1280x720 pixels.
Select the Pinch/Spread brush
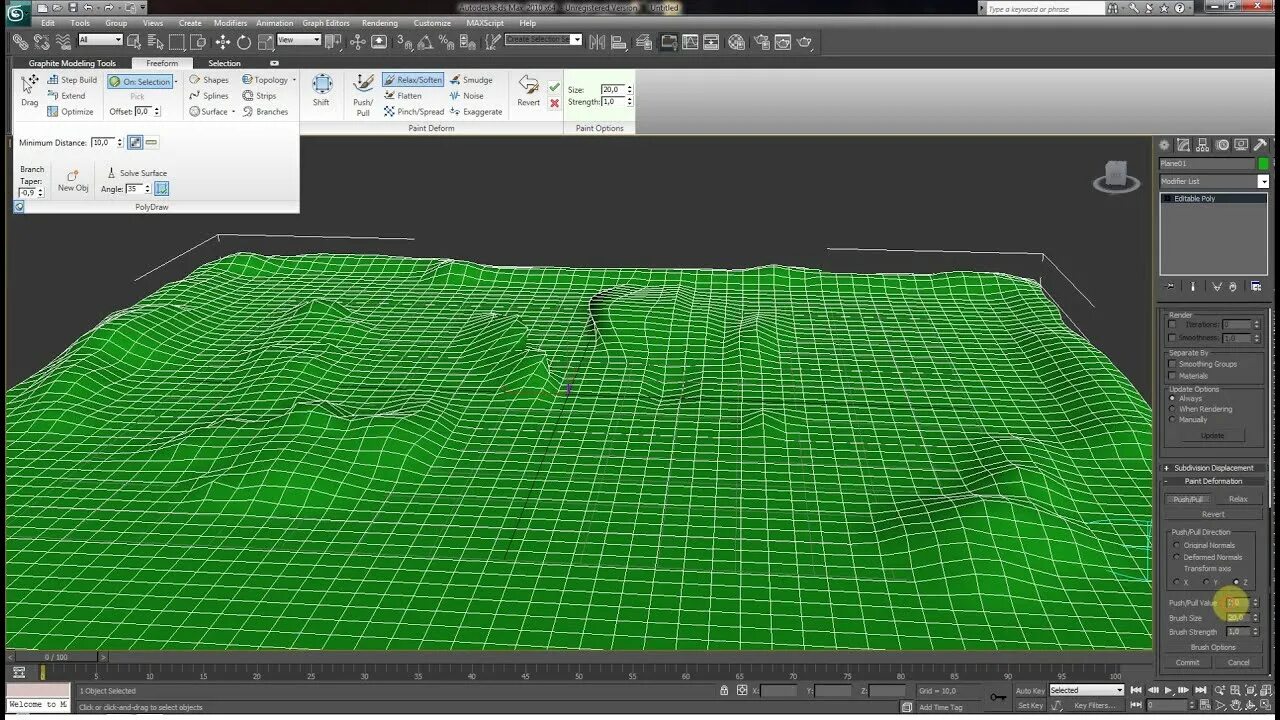pos(414,112)
